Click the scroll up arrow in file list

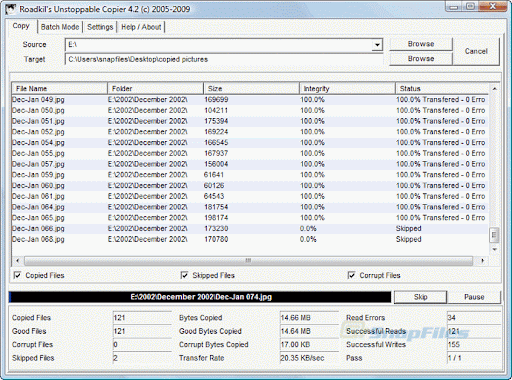(x=495, y=88)
